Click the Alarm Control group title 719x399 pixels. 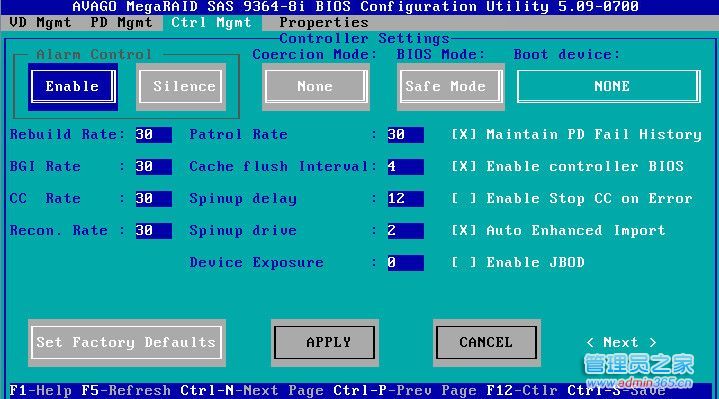click(x=94, y=55)
